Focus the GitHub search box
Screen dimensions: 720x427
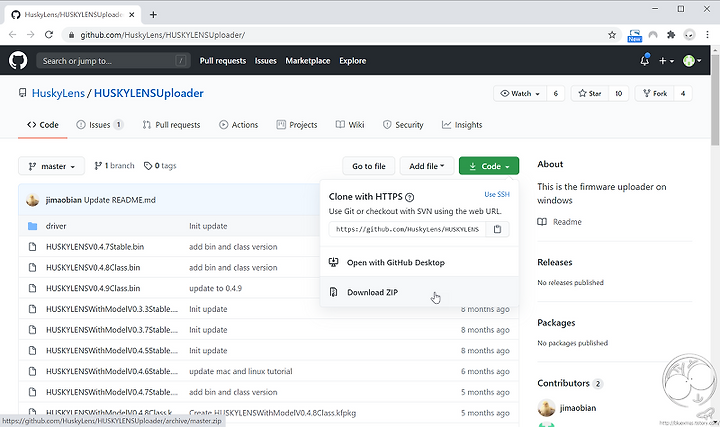click(113, 61)
